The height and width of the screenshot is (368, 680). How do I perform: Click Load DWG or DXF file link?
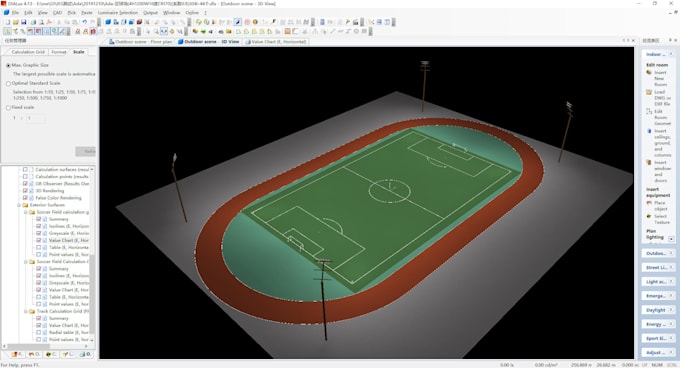(x=662, y=98)
